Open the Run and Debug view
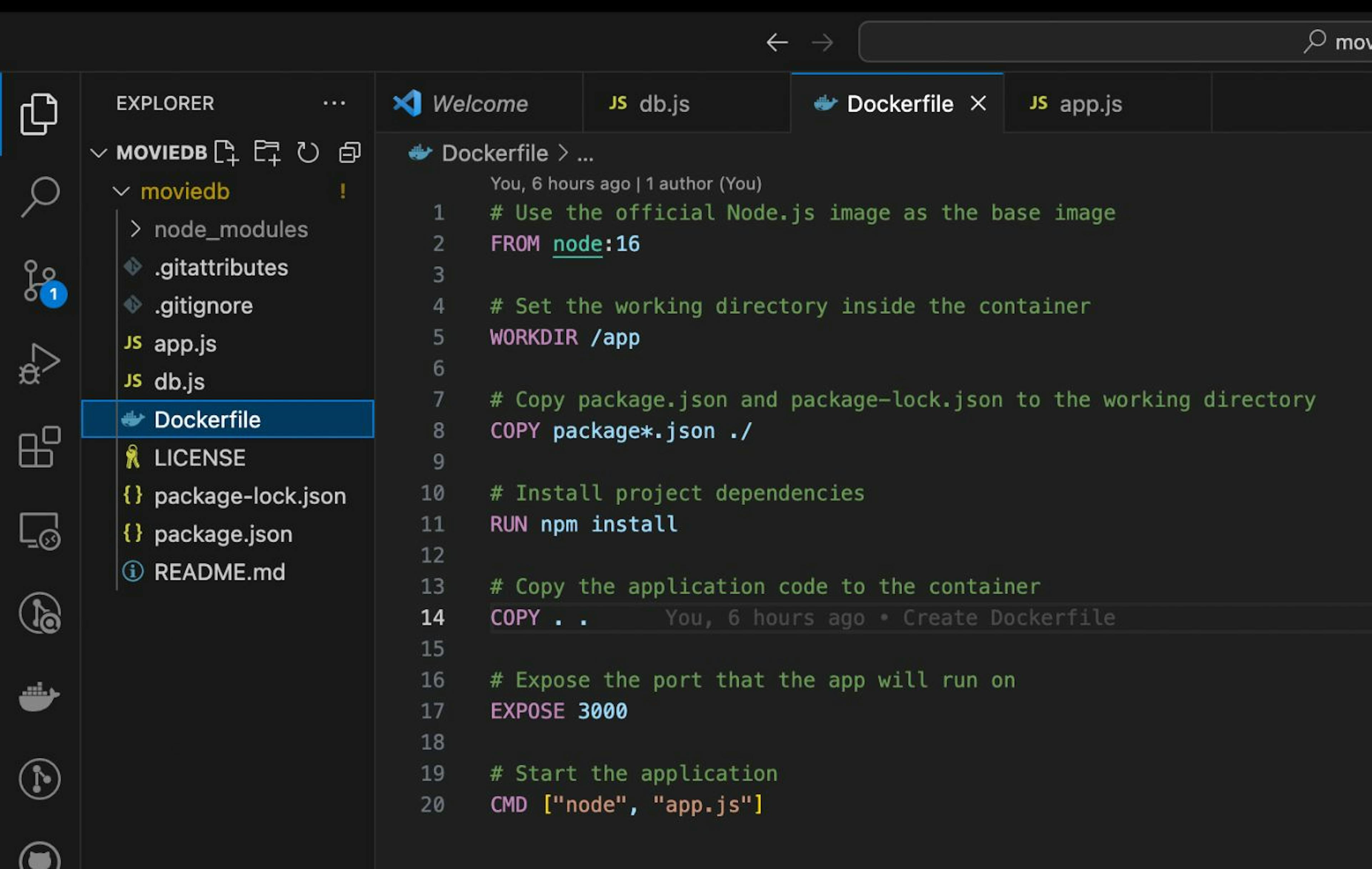 pyautogui.click(x=39, y=364)
